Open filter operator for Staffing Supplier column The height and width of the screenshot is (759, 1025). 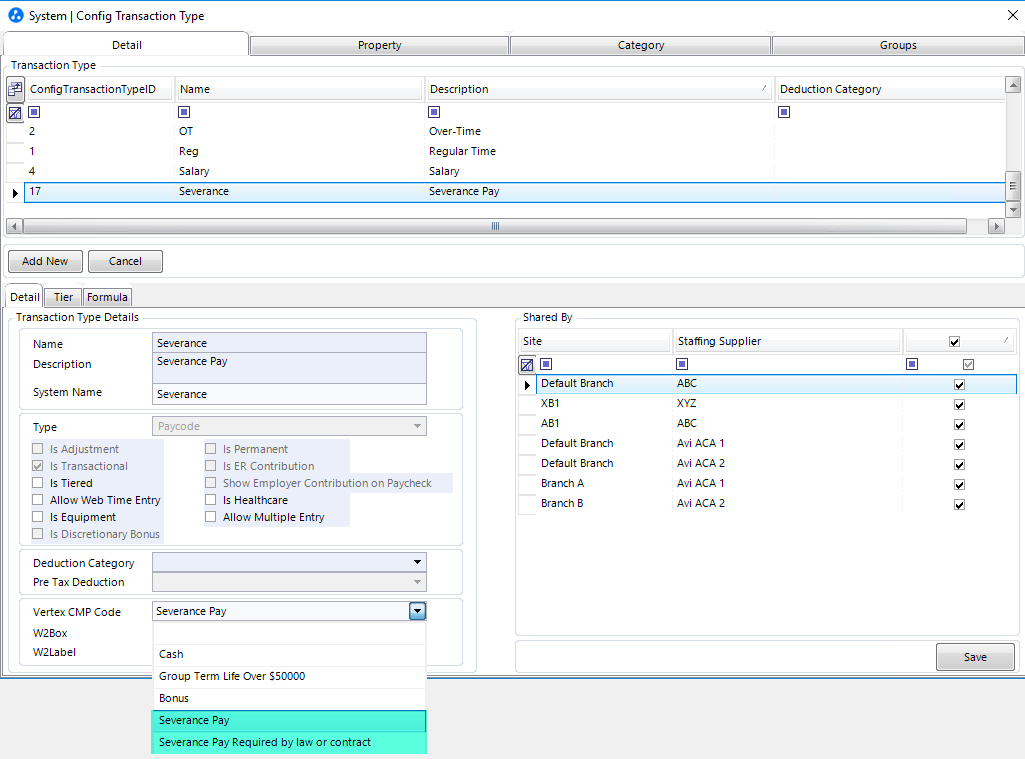coord(682,364)
